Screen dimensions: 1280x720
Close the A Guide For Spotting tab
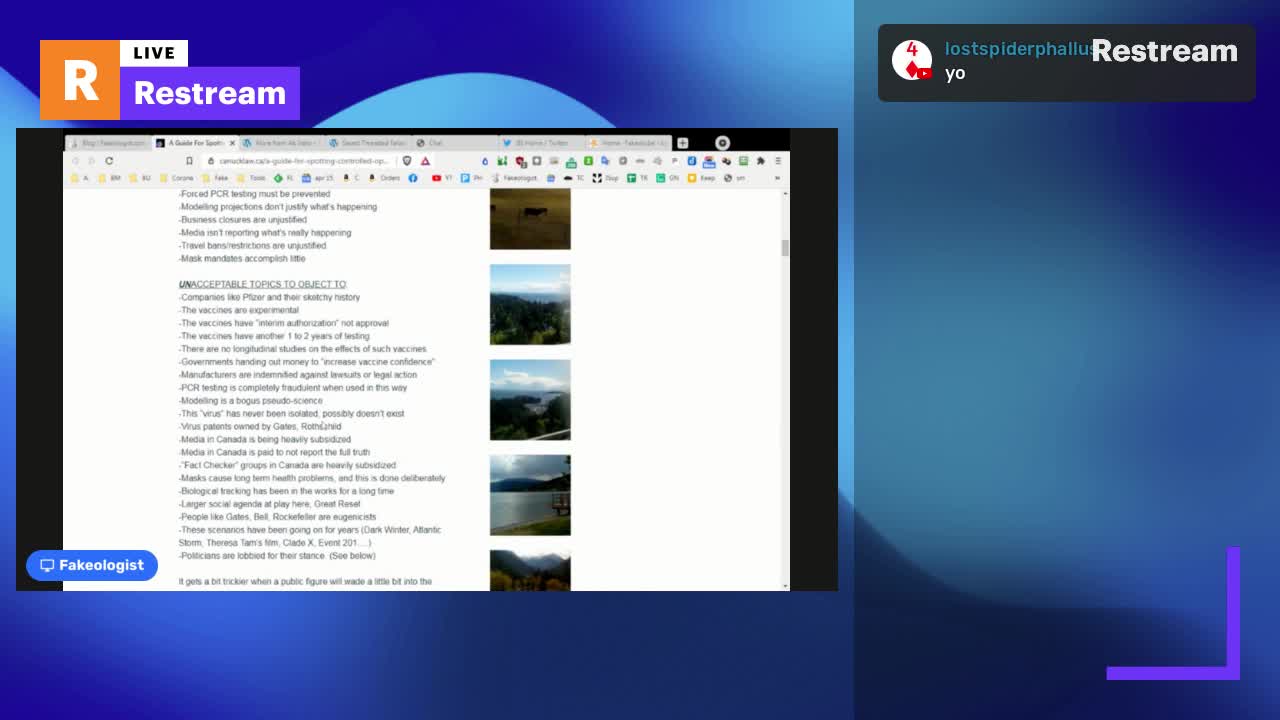pos(232,143)
